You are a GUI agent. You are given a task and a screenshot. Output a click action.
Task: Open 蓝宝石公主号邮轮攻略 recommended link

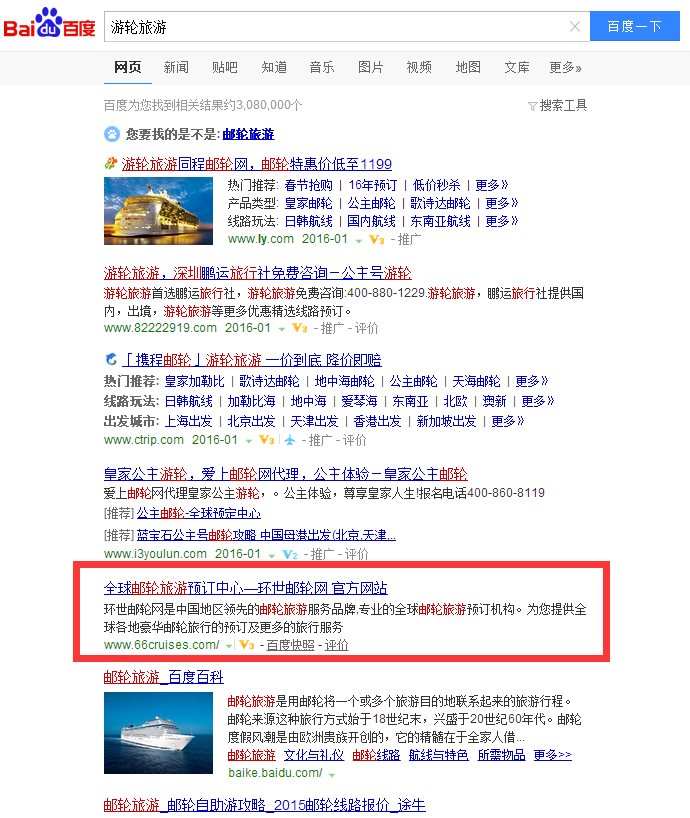click(266, 535)
